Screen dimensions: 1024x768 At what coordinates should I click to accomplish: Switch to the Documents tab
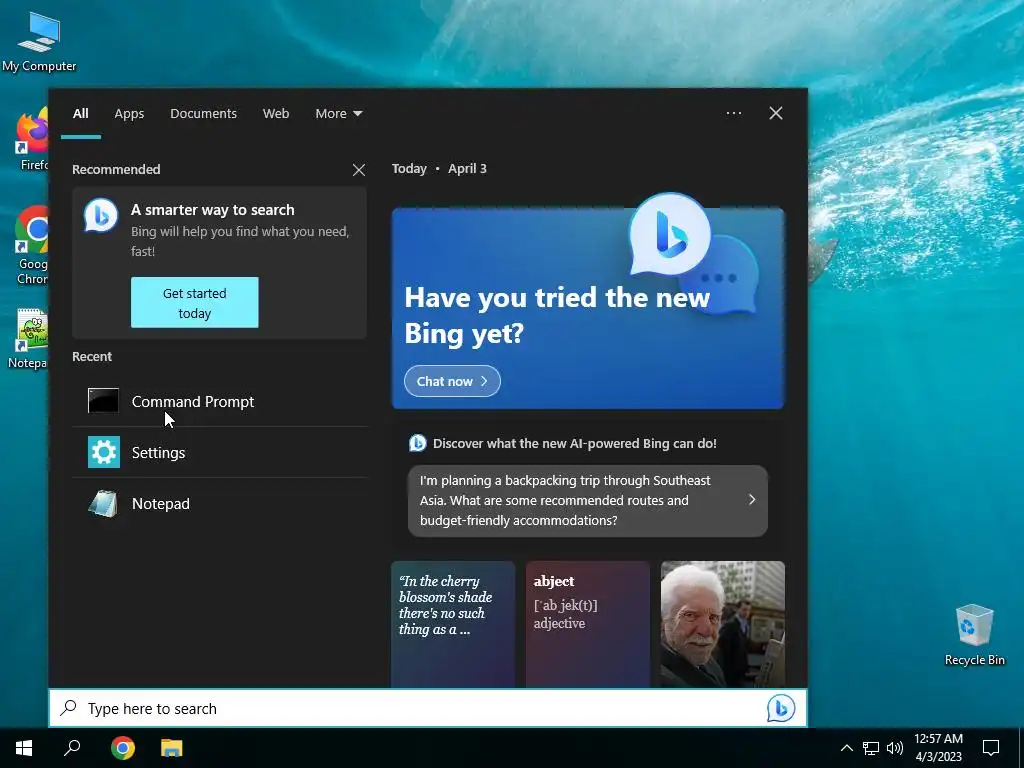pos(203,113)
